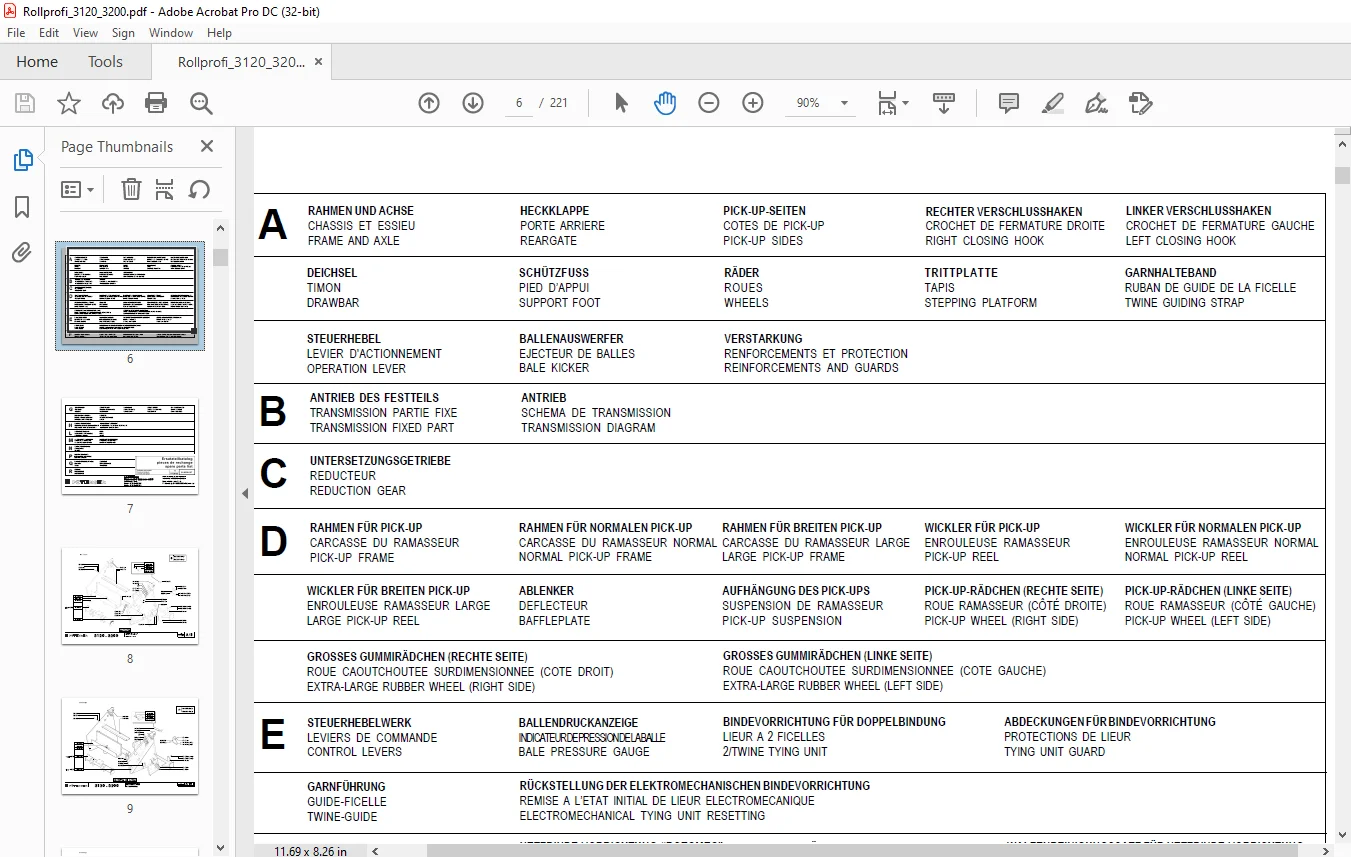Print the file using the printer icon
Screen dimensions: 1351x857
pyautogui.click(x=156, y=103)
